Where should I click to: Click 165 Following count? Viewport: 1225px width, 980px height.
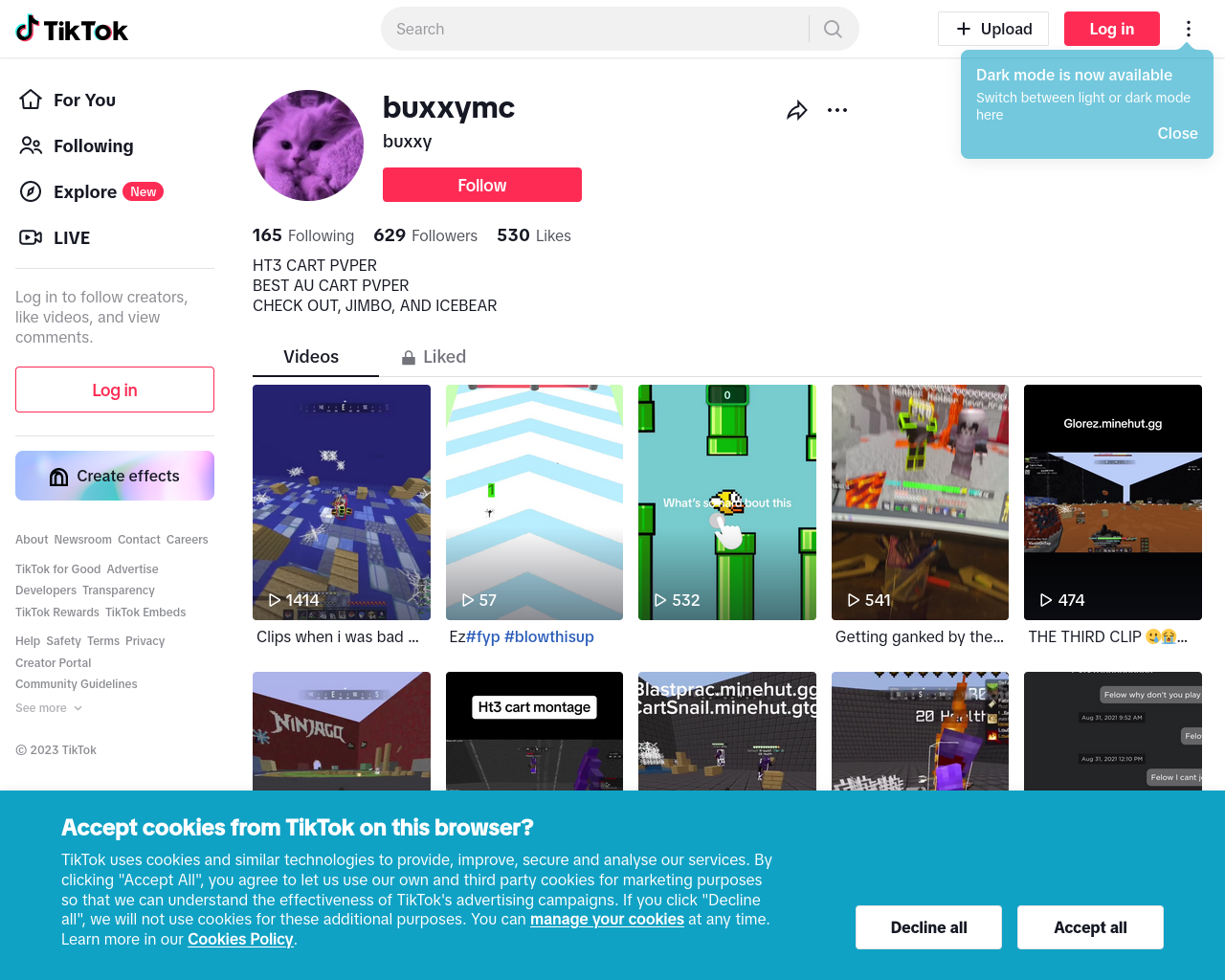(x=303, y=235)
